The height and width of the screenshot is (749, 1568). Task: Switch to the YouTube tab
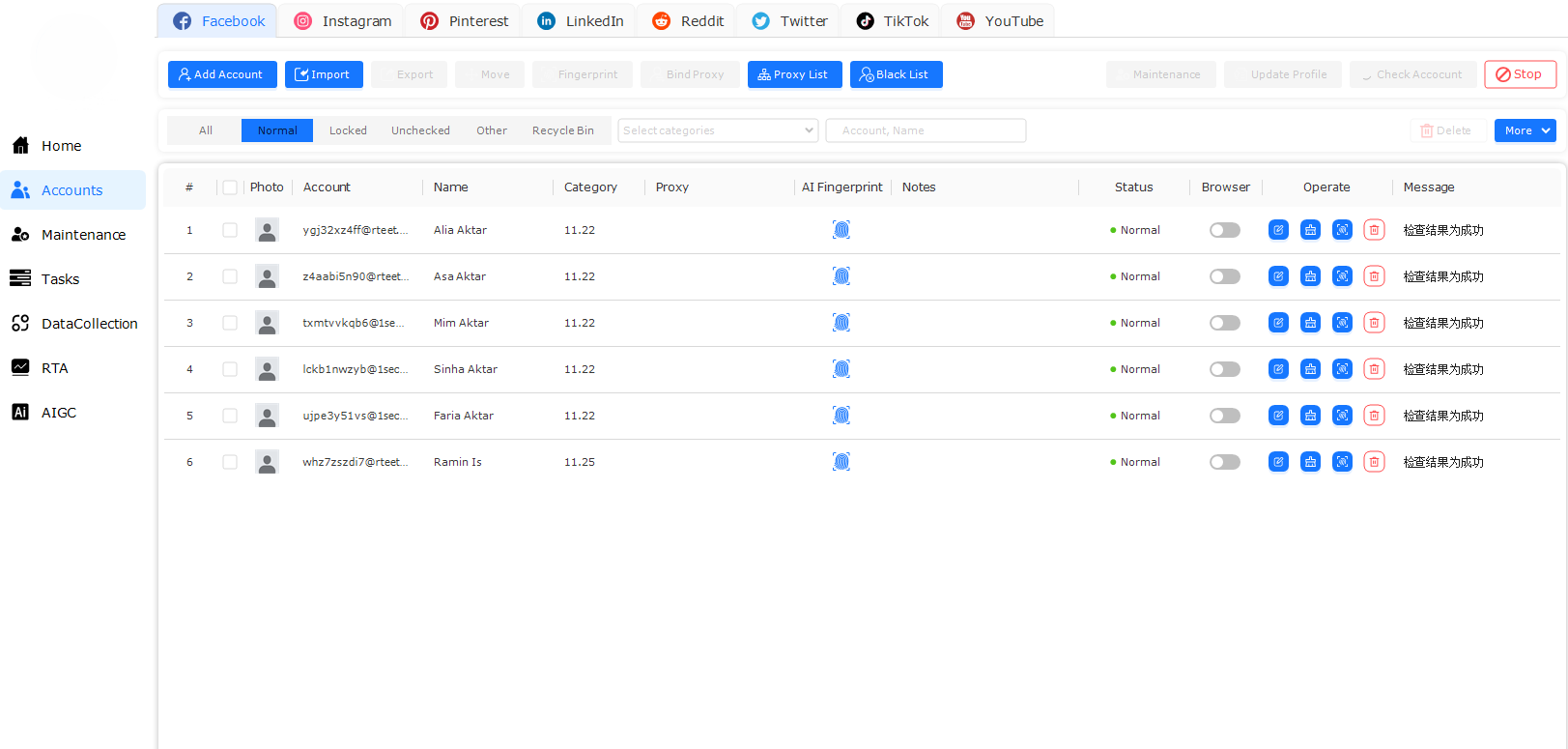click(x=999, y=21)
